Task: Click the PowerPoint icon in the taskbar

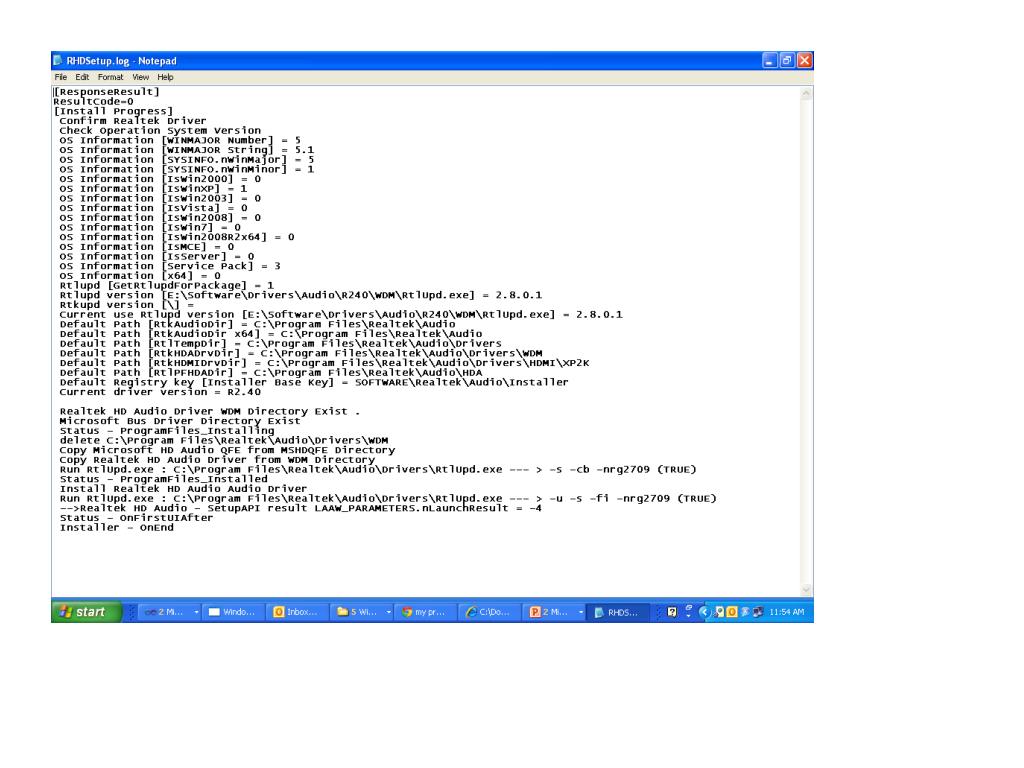Action: [x=535, y=612]
